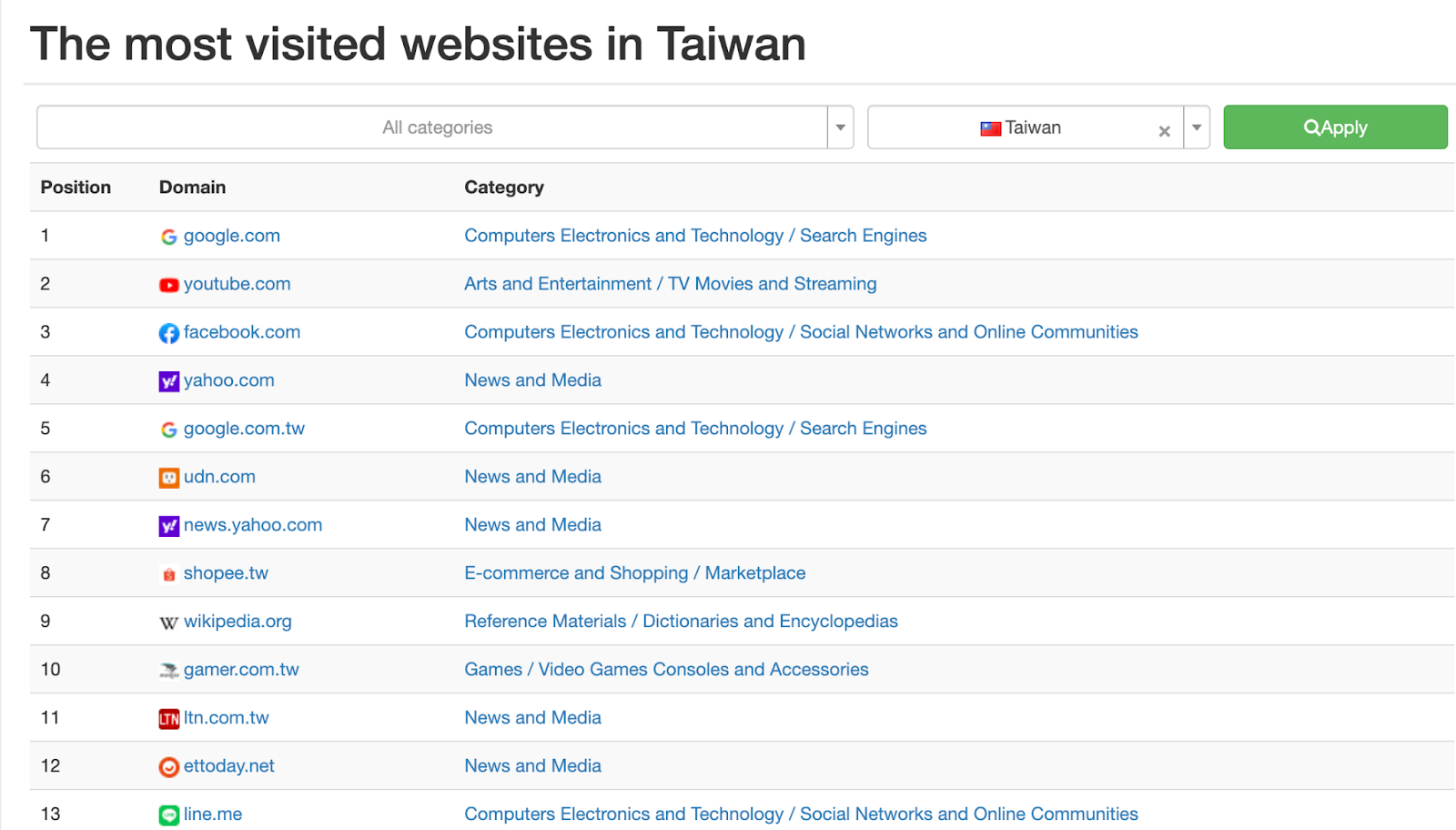Open the google.com domain link
This screenshot has height=830, width=1456.
click(232, 236)
